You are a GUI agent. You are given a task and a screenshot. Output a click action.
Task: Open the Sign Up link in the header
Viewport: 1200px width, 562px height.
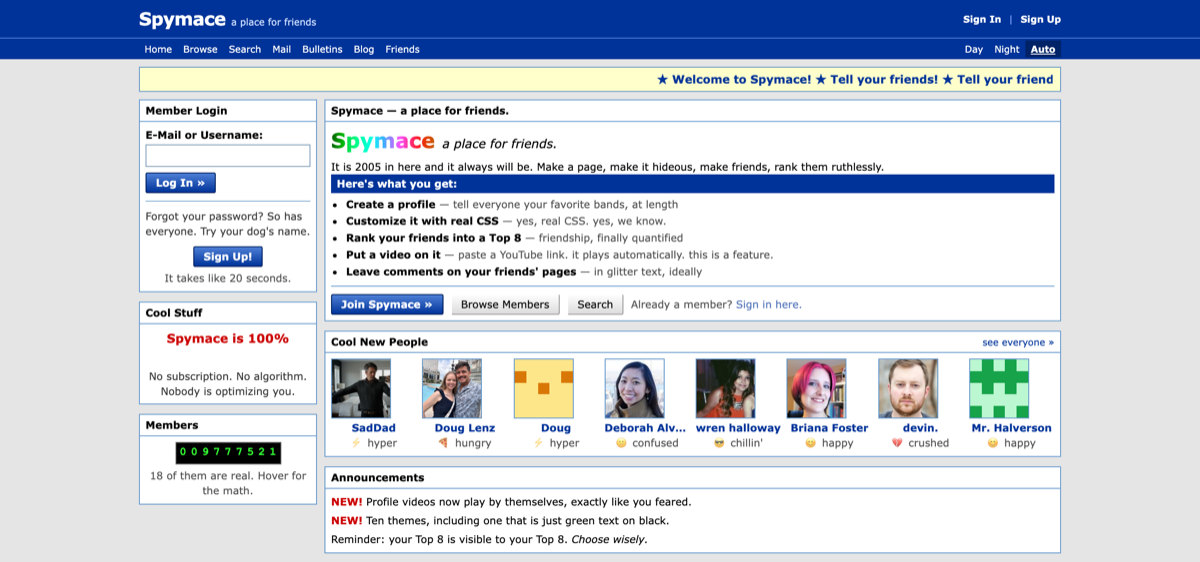tap(1040, 19)
